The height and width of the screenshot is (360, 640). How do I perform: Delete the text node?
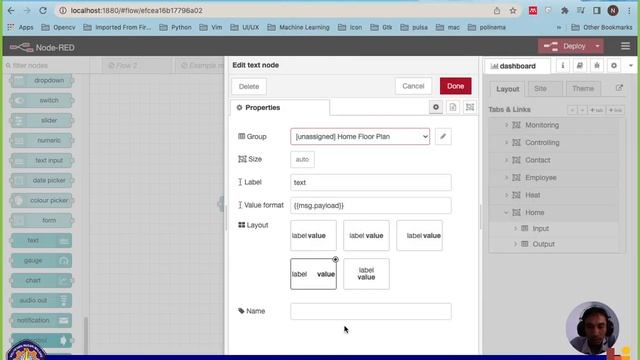(249, 87)
